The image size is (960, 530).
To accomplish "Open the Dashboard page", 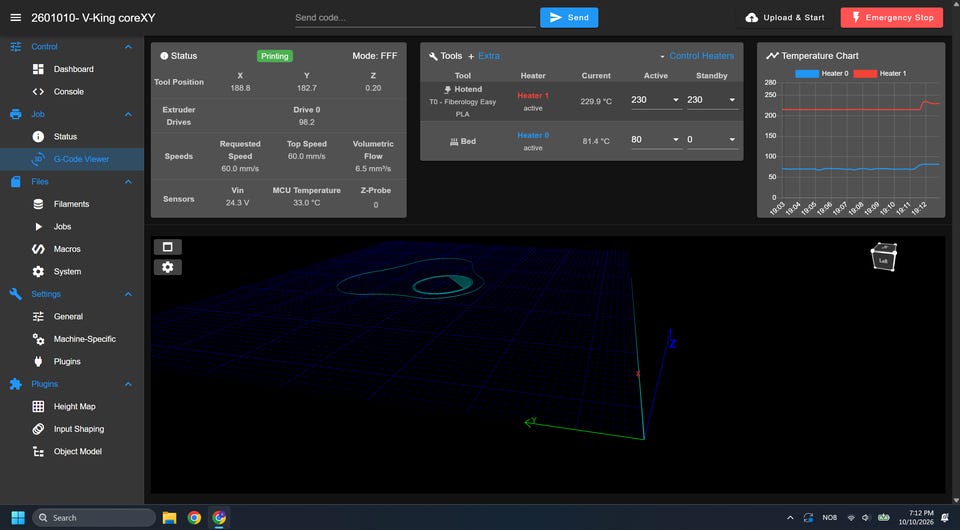I will (72, 69).
